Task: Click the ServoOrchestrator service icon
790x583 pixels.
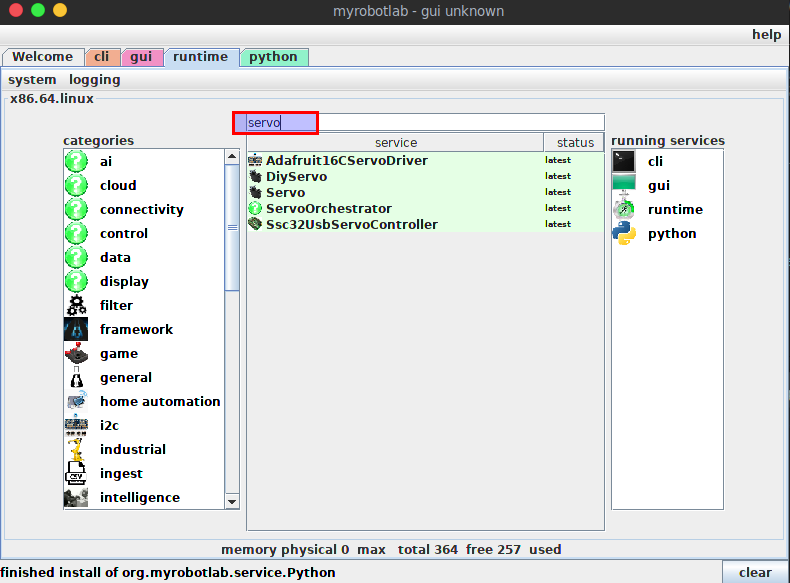Action: (255, 208)
